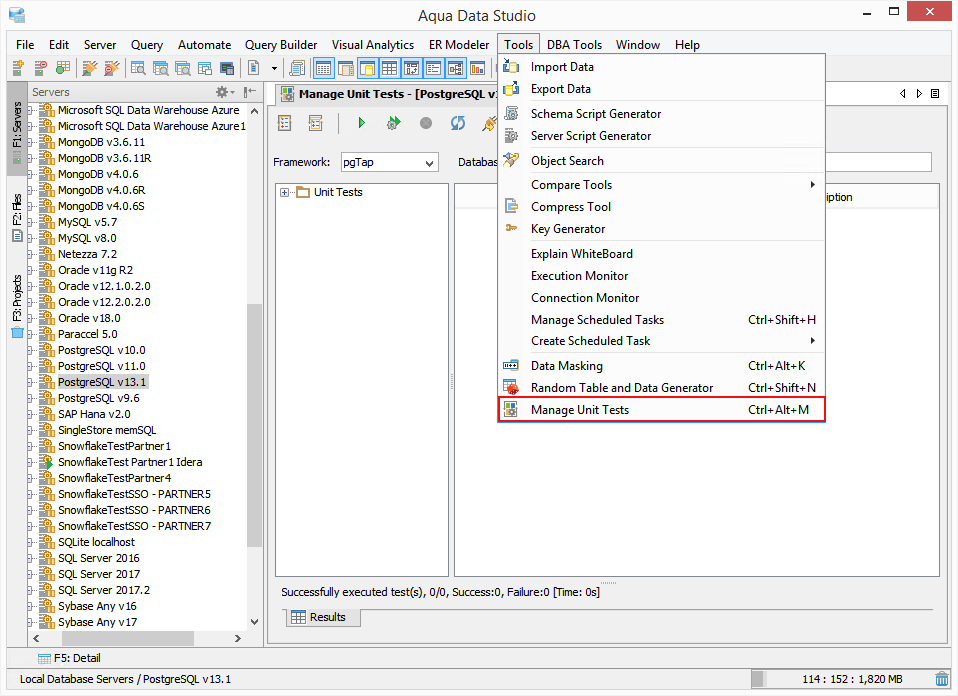This screenshot has height=696, width=958.
Task: Toggle the grid-with-arrows toolbar button
Action: pos(412,68)
